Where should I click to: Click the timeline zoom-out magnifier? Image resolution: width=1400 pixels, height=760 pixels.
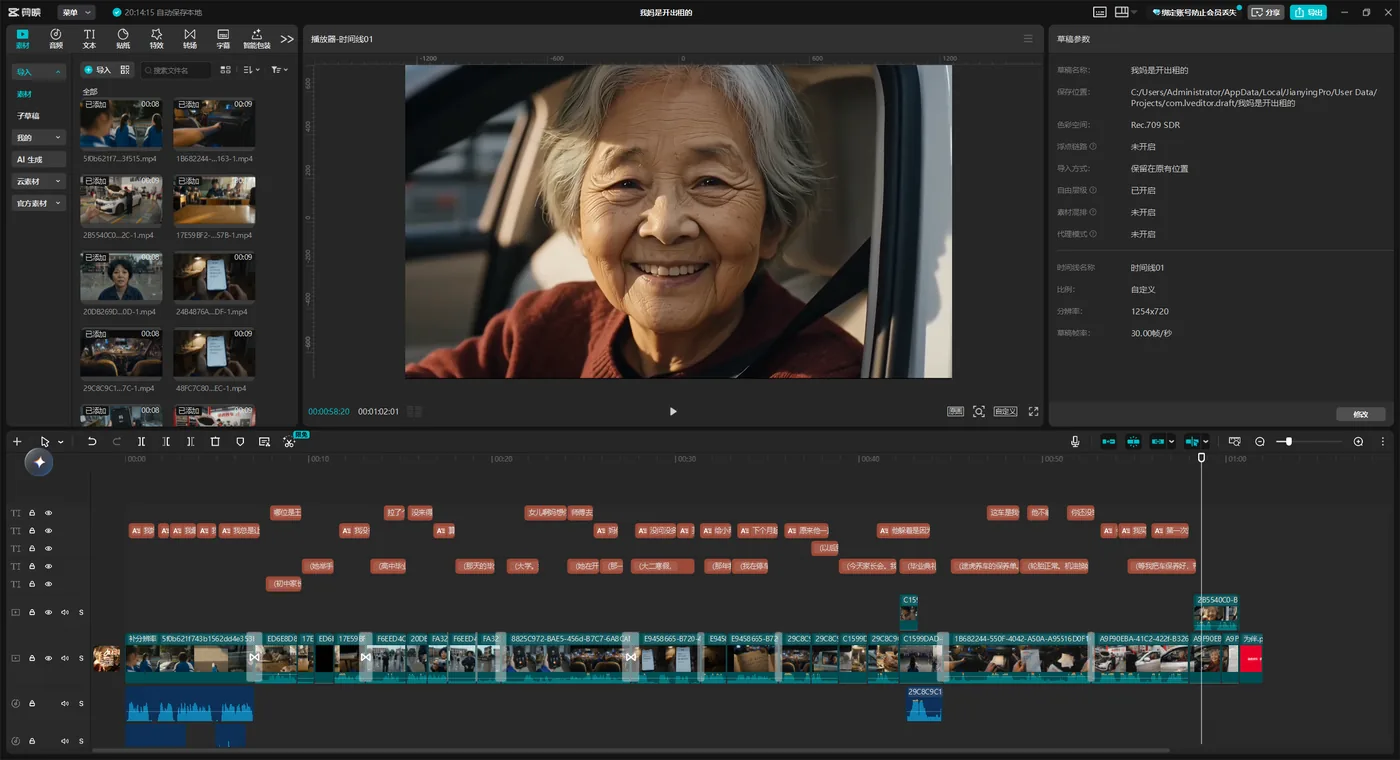pyautogui.click(x=1260, y=441)
